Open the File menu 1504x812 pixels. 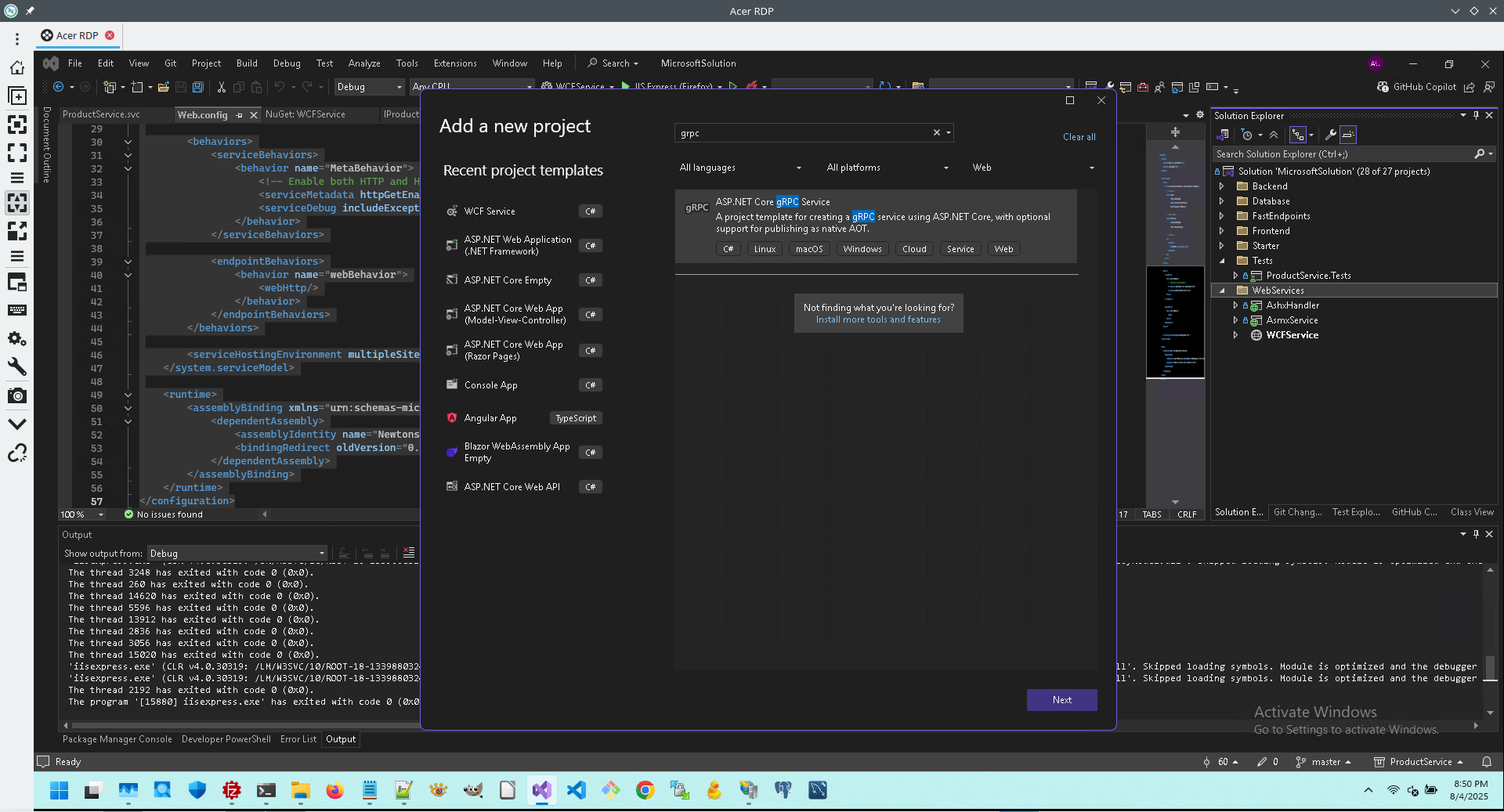(x=75, y=63)
